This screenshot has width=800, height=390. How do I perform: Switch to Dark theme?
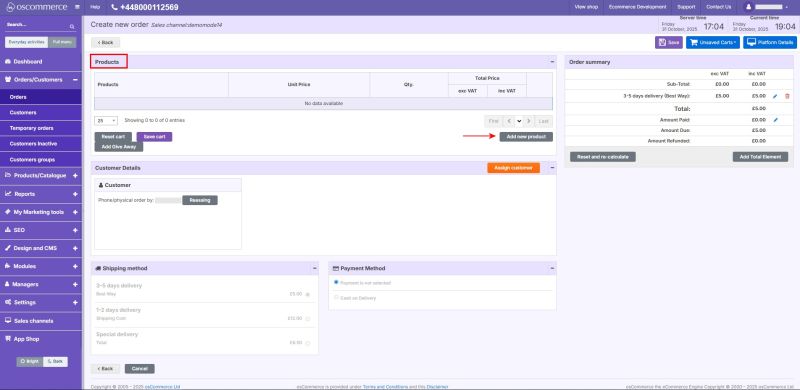tap(55, 361)
